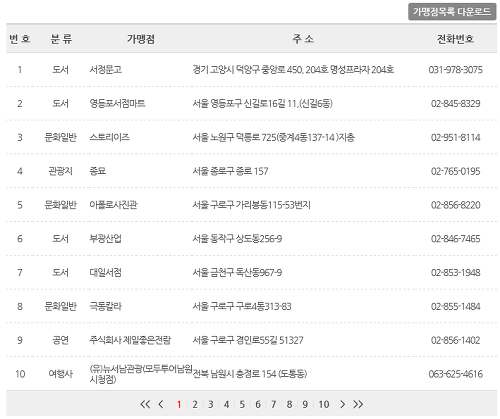
Task: Select the store name 극동칼라
Action: pos(105,306)
